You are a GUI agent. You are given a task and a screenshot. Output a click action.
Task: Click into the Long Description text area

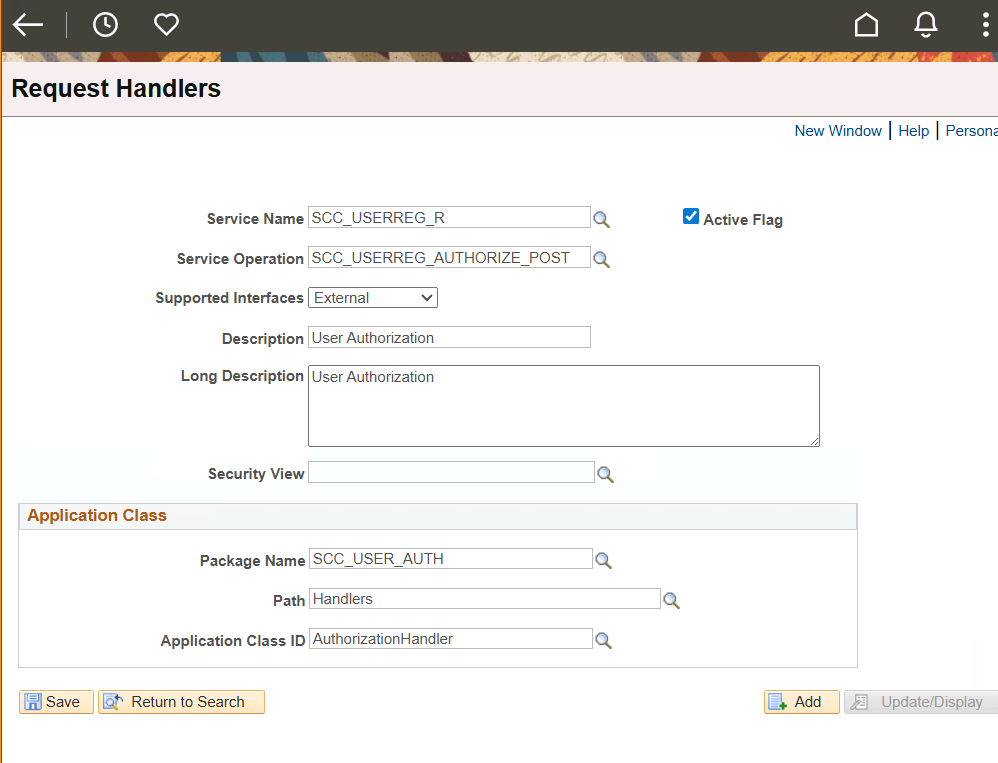point(563,405)
